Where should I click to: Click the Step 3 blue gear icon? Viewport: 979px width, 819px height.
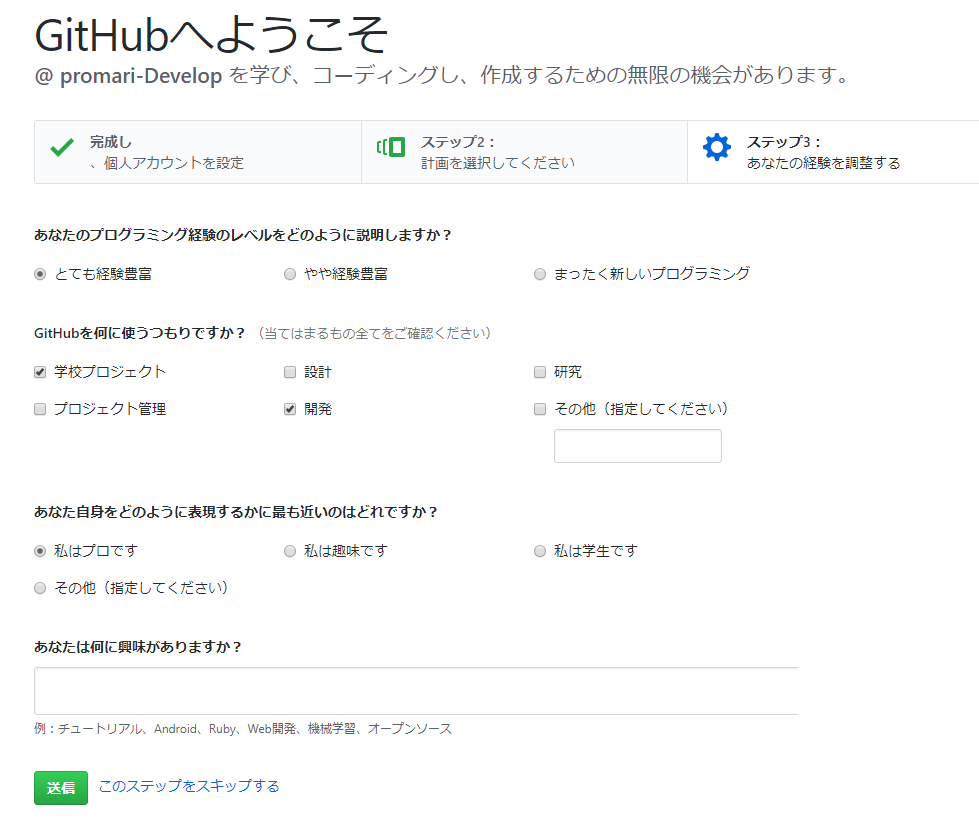click(x=717, y=147)
